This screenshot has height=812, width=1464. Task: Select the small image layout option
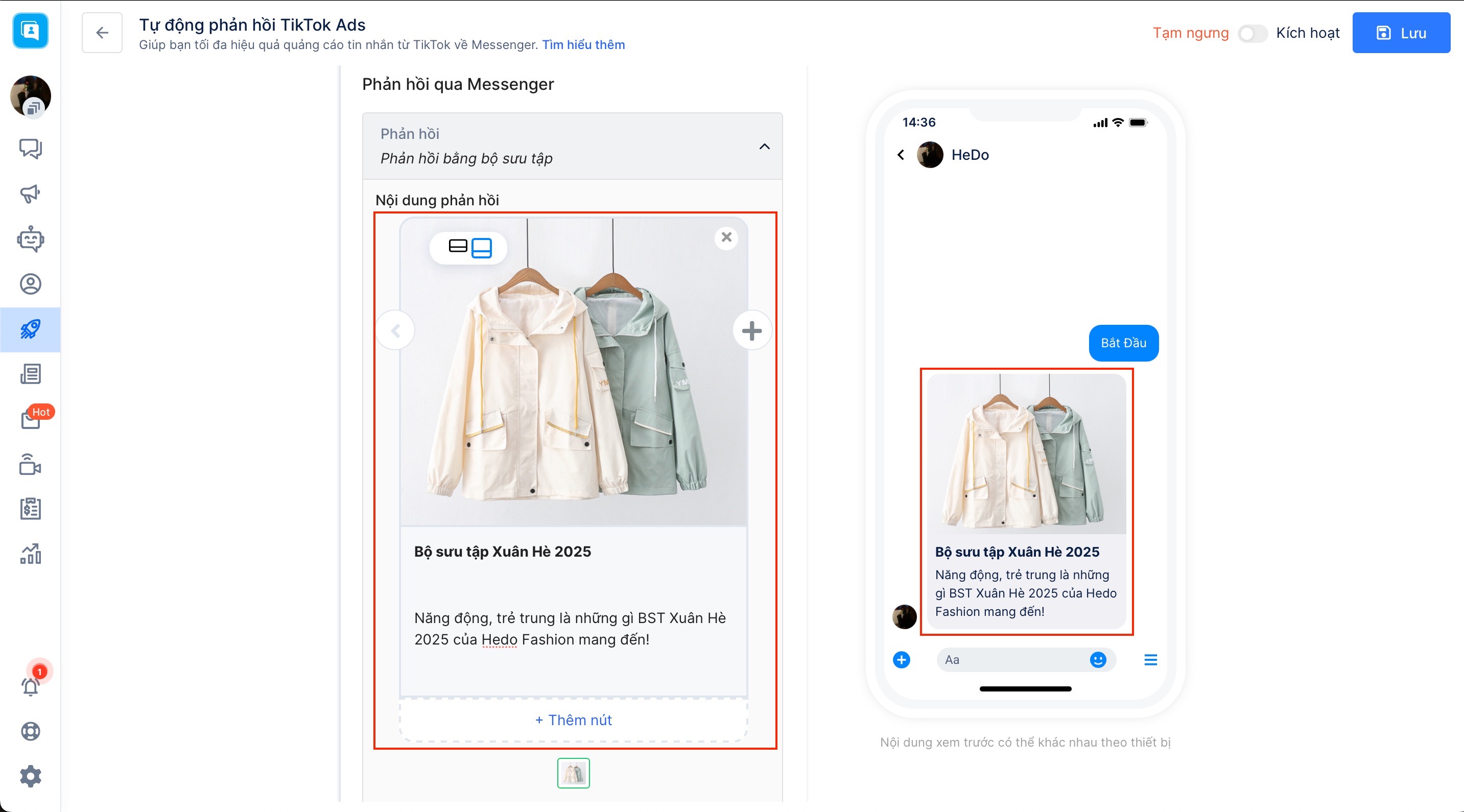pyautogui.click(x=458, y=246)
